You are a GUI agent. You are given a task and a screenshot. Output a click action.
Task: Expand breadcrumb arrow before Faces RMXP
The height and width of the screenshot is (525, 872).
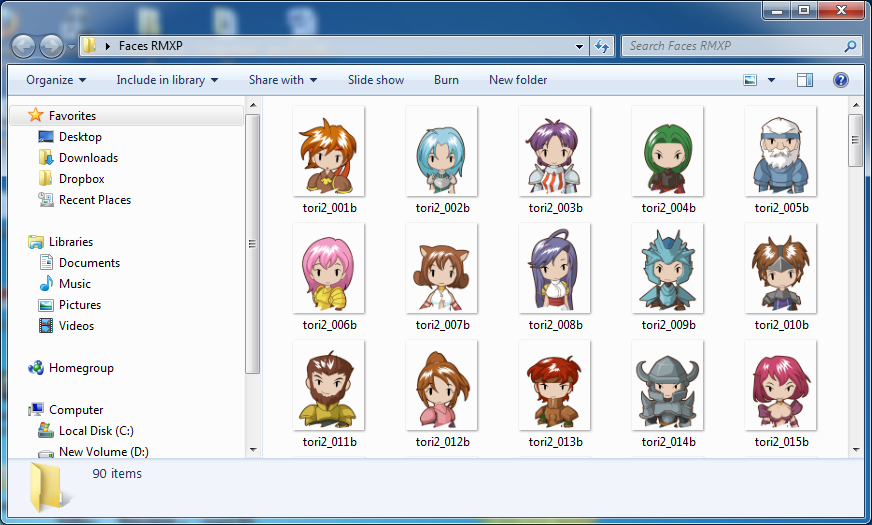point(108,46)
